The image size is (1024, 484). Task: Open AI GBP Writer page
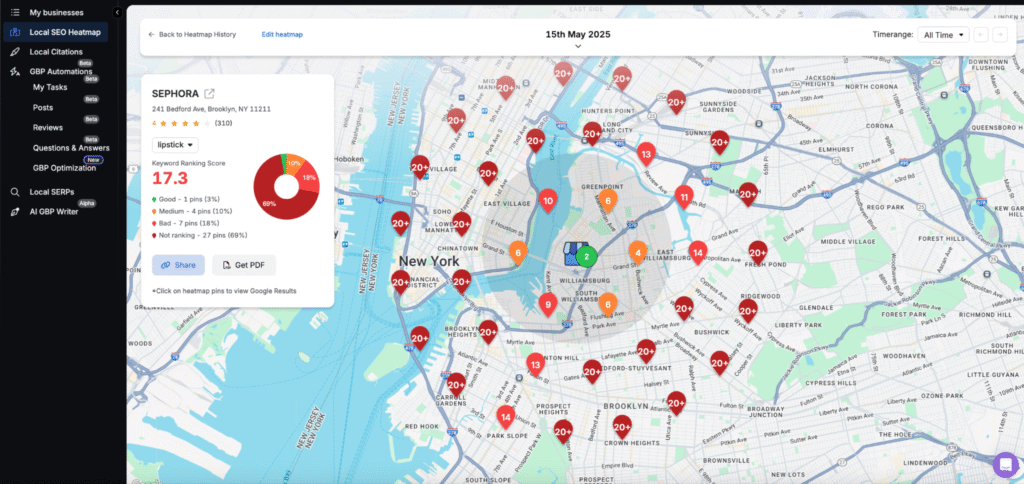tap(54, 212)
